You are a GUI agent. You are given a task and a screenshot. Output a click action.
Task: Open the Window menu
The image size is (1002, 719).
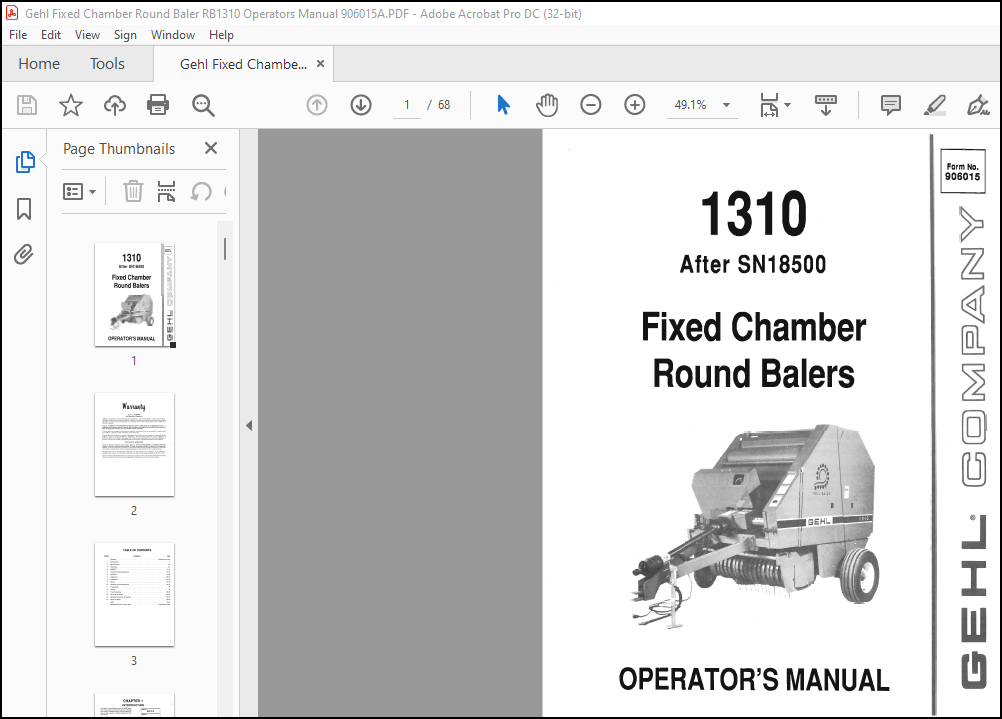[173, 35]
